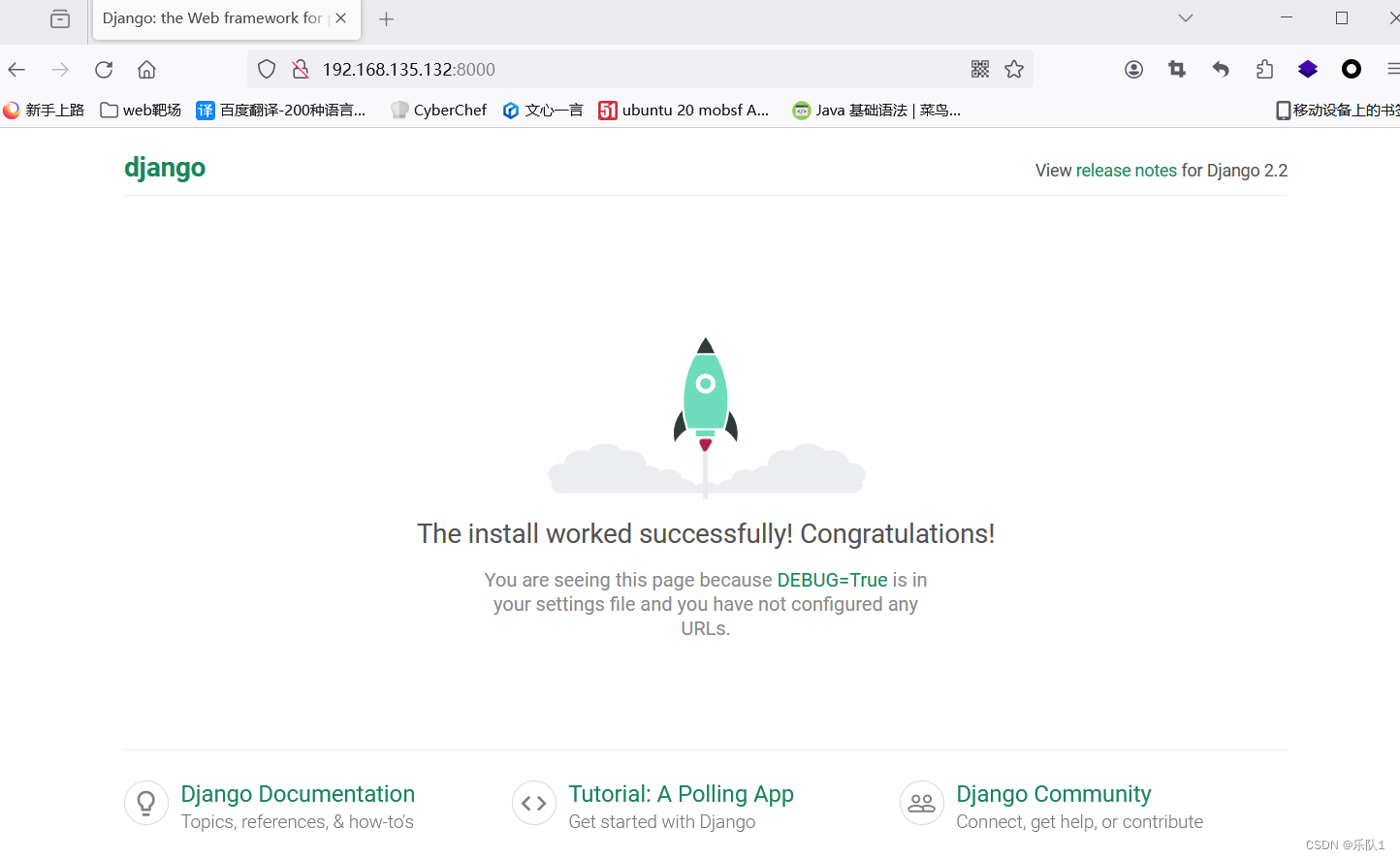
Task: Open the Java 基础语法 bookmark
Action: coord(876,111)
